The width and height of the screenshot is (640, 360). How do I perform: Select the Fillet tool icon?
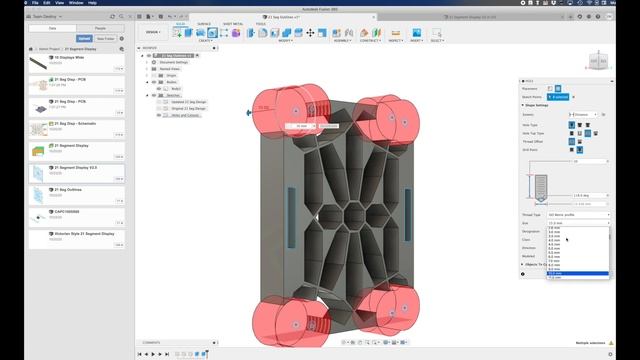pos(263,33)
